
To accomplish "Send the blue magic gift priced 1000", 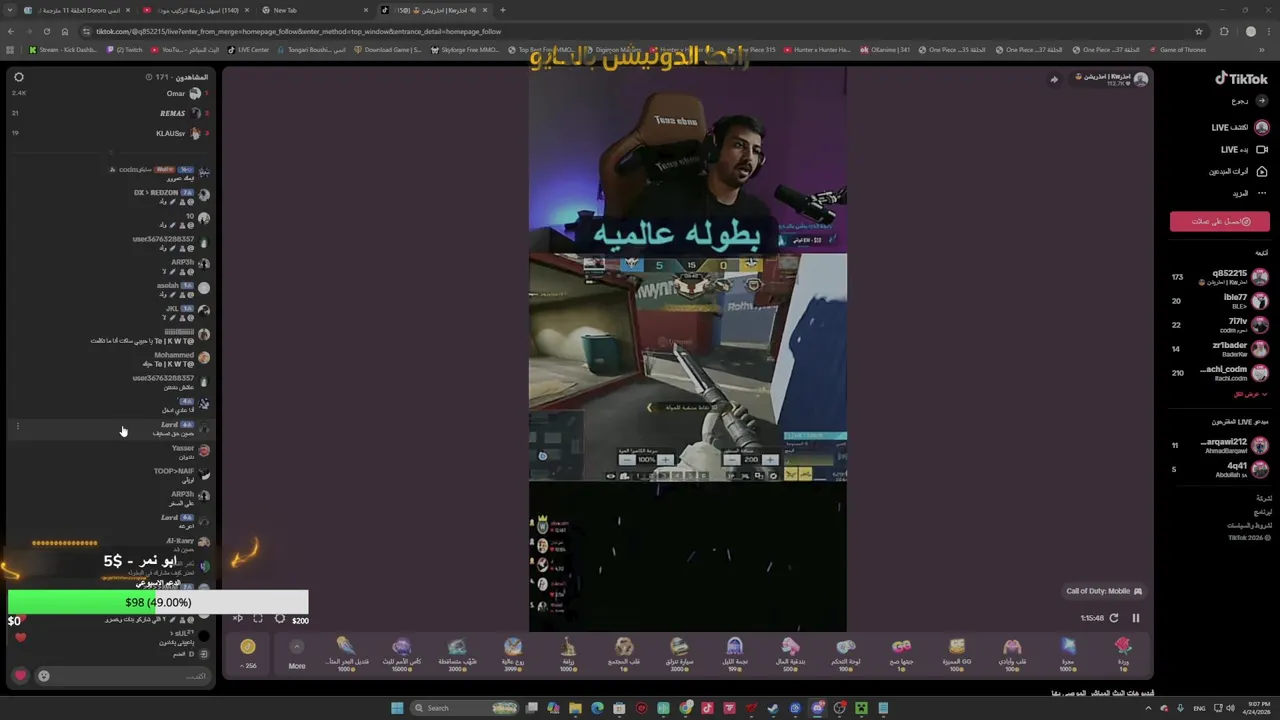I will (x=1068, y=653).
